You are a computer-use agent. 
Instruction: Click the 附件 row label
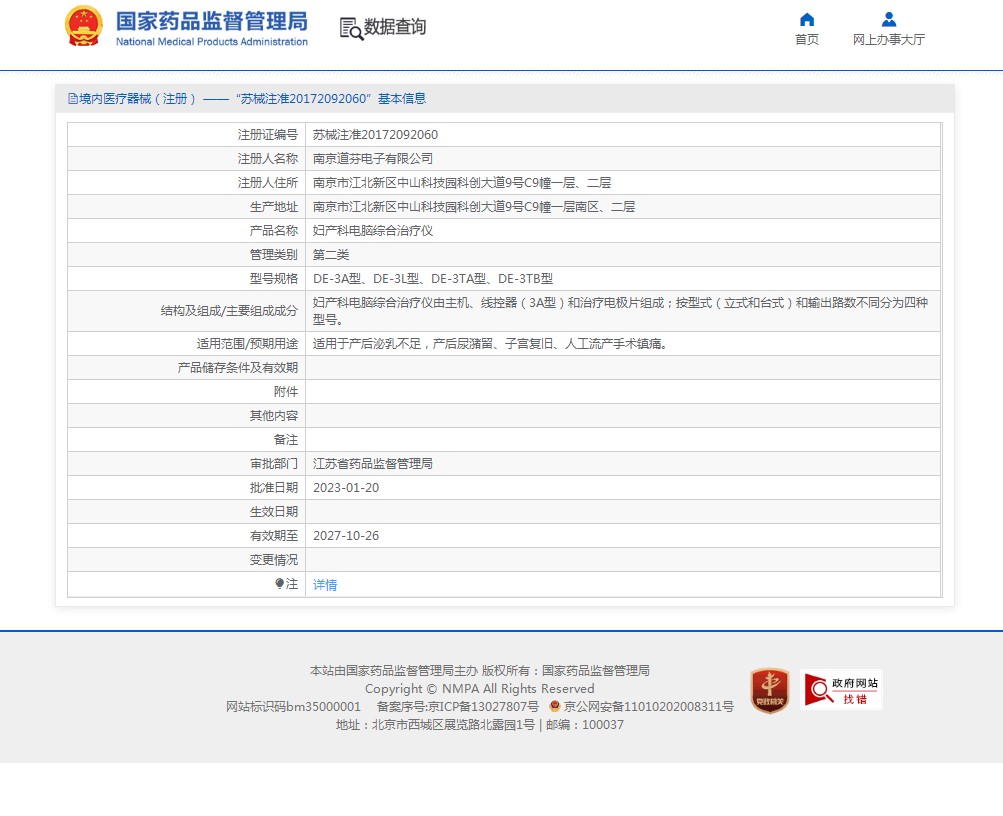pos(286,392)
